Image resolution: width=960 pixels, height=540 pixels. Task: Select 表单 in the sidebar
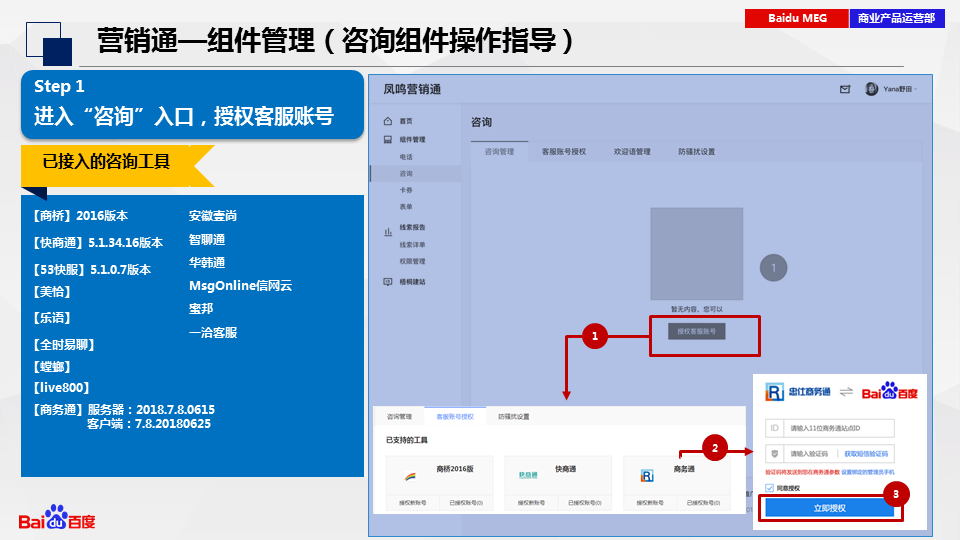coord(406,207)
